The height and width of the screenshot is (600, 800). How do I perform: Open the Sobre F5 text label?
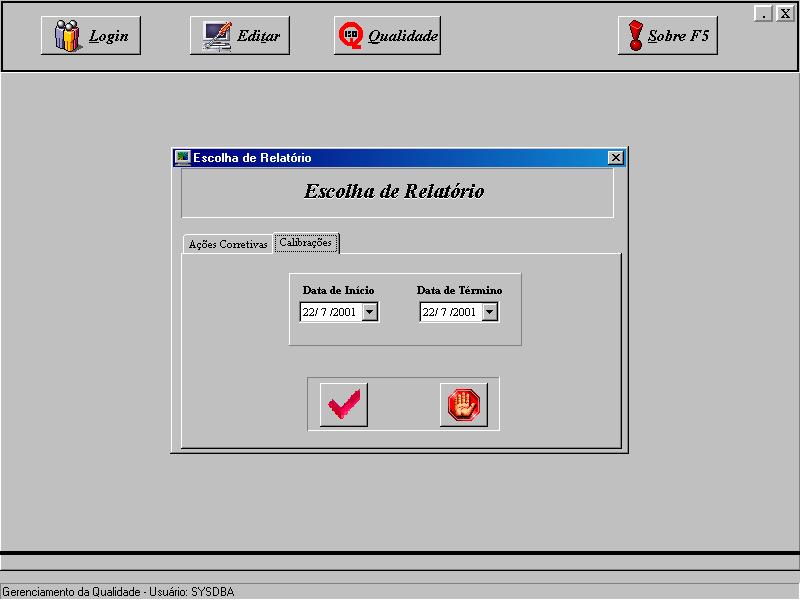678,36
